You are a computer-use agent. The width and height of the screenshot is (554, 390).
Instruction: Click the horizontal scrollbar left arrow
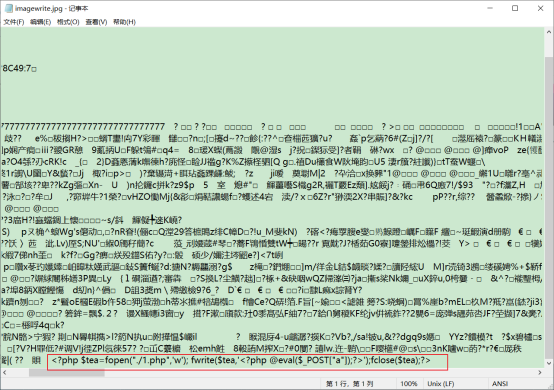point(4,372)
